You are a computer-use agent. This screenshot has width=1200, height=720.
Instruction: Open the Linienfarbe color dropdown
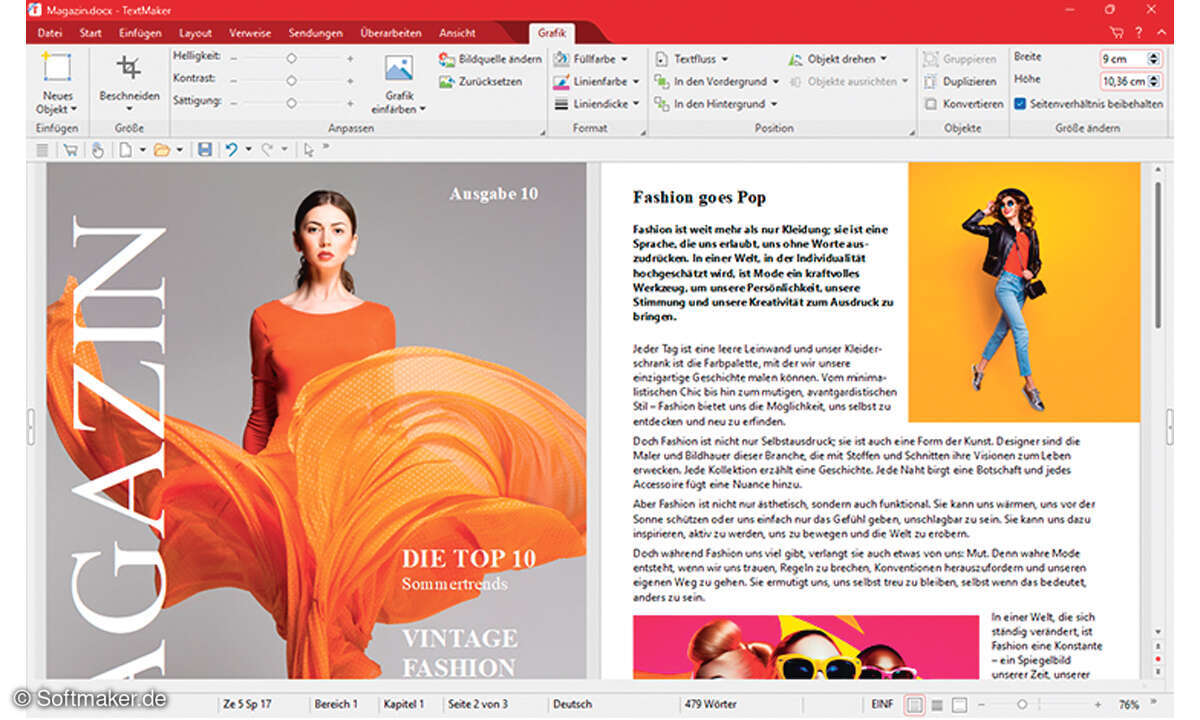click(x=636, y=82)
